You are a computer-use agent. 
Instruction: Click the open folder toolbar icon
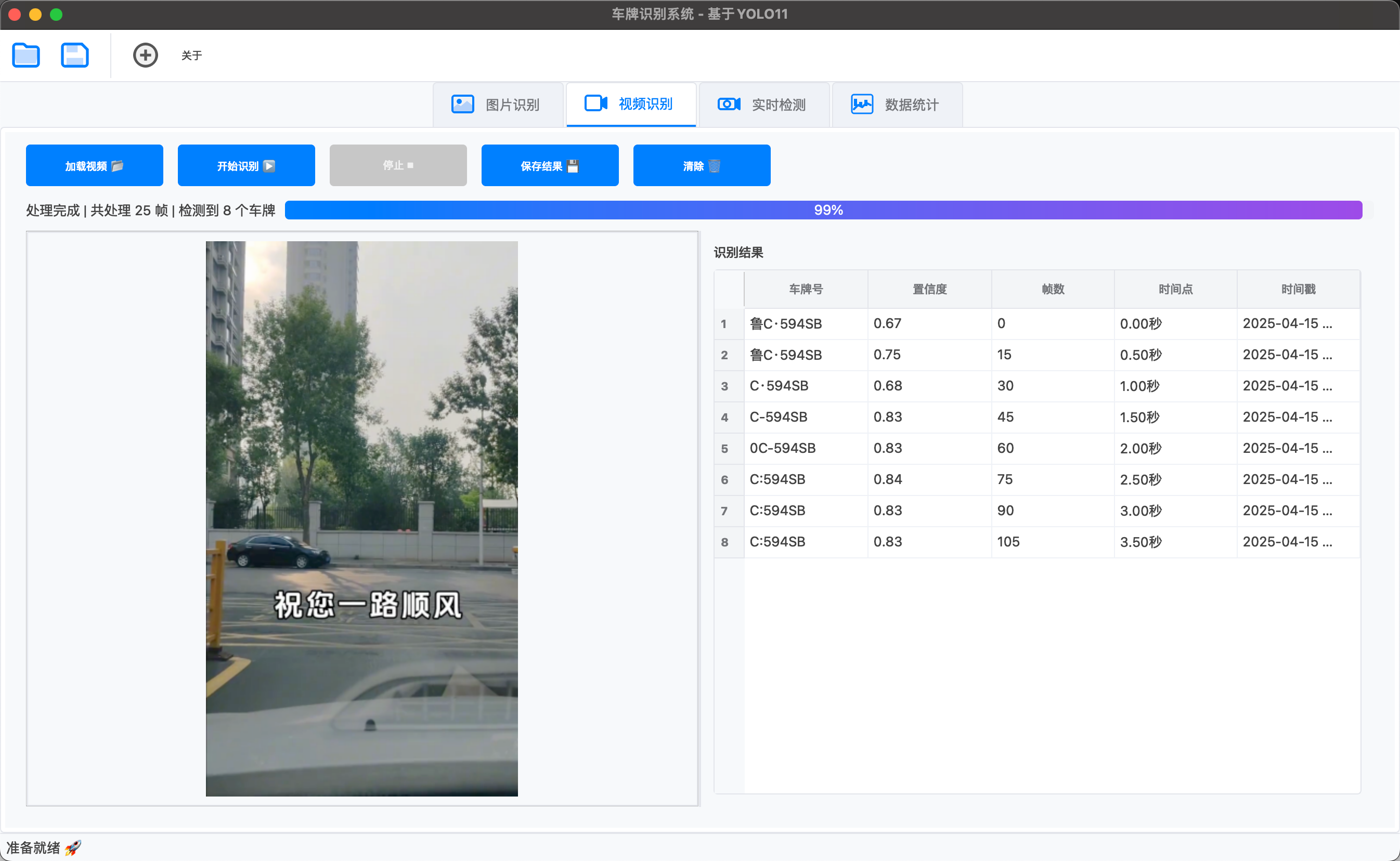26,55
